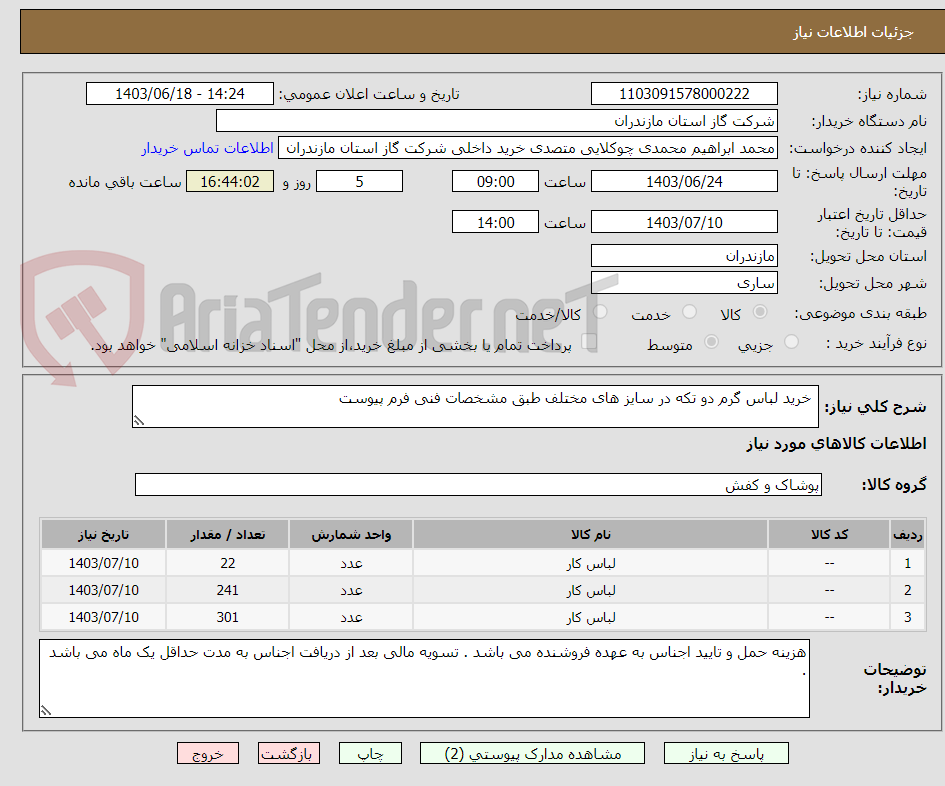945x786 pixels.
Task: Click the کد کالا column header
Action: (829, 535)
